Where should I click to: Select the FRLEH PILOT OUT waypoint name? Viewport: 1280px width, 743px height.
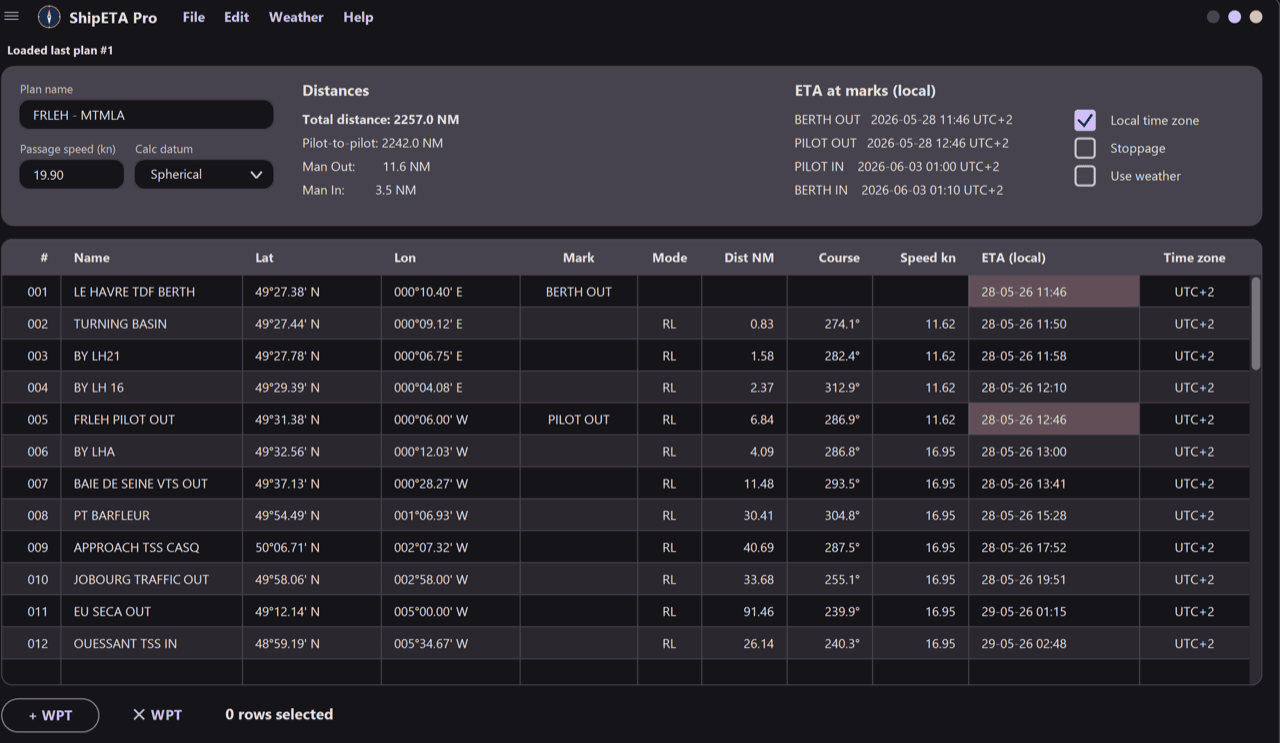pyautogui.click(x=124, y=420)
